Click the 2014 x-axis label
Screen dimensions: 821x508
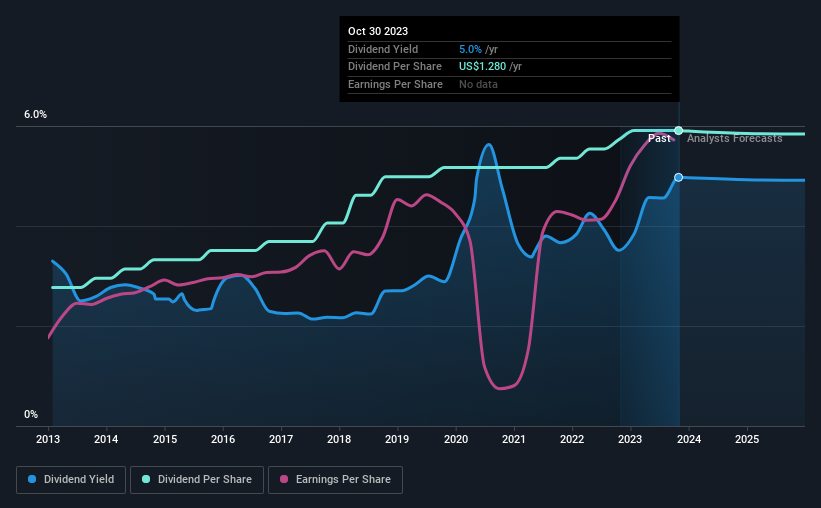click(106, 439)
